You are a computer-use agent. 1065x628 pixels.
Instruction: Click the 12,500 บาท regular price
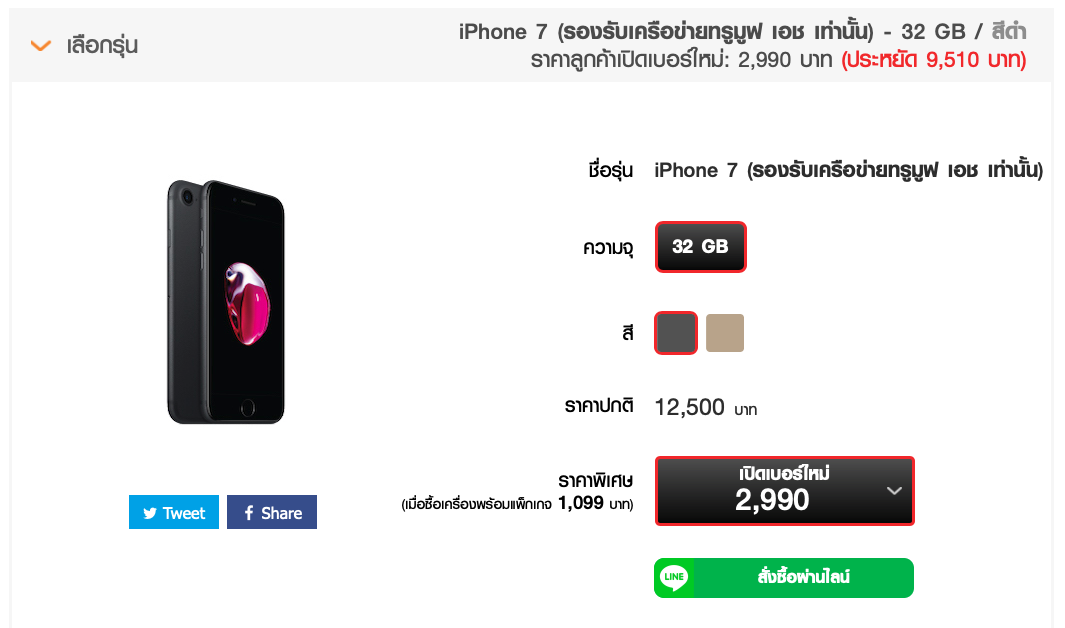click(706, 407)
